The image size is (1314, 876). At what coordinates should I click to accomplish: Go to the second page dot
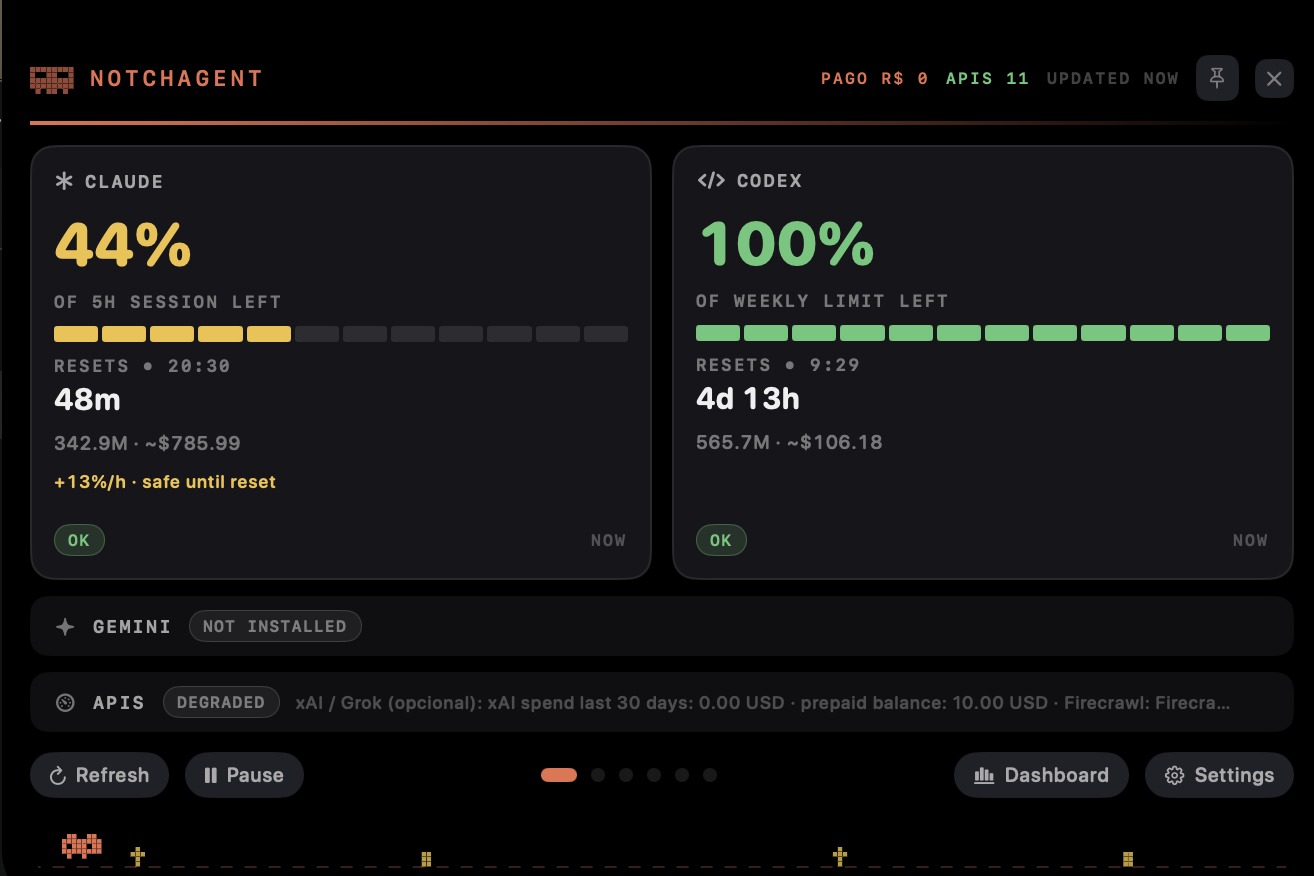(598, 775)
